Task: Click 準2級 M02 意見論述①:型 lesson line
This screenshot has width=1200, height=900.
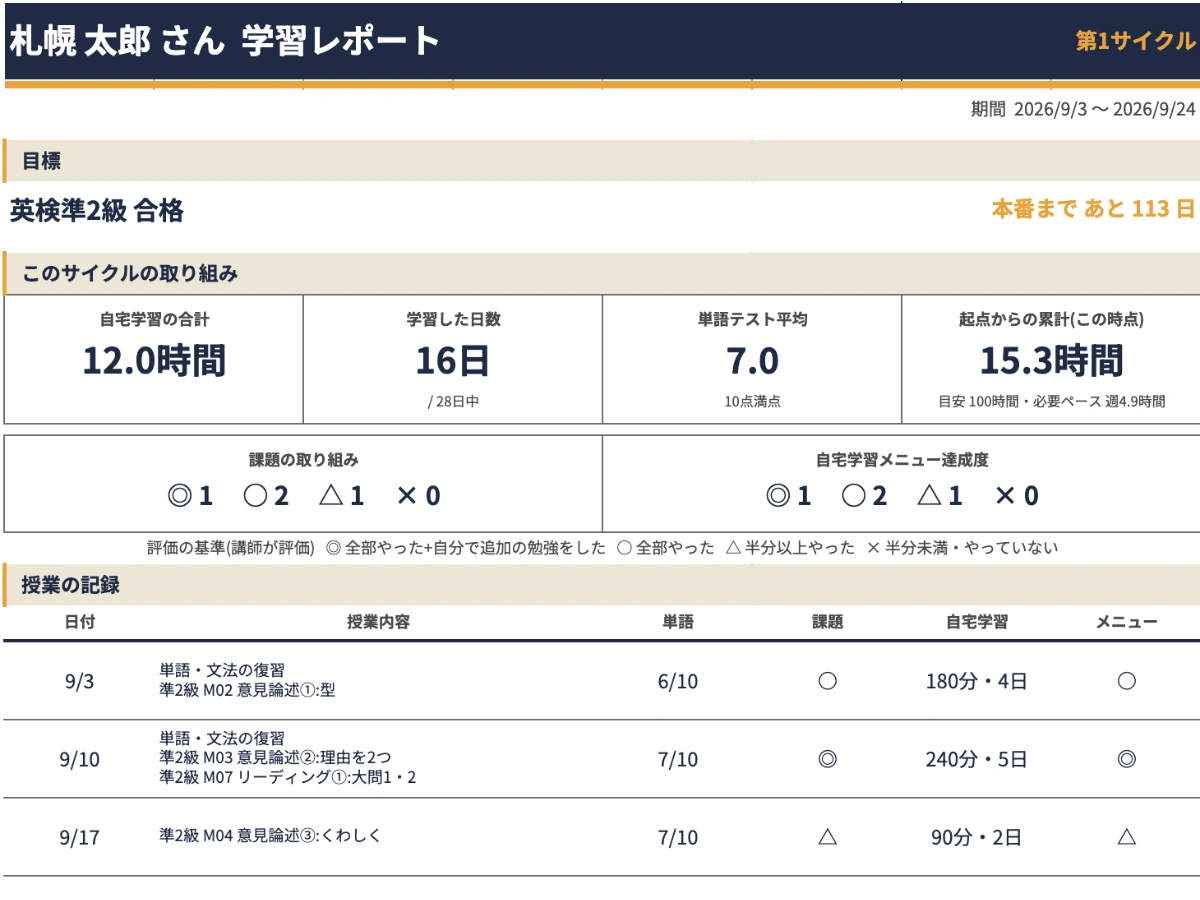Action: [x=247, y=690]
